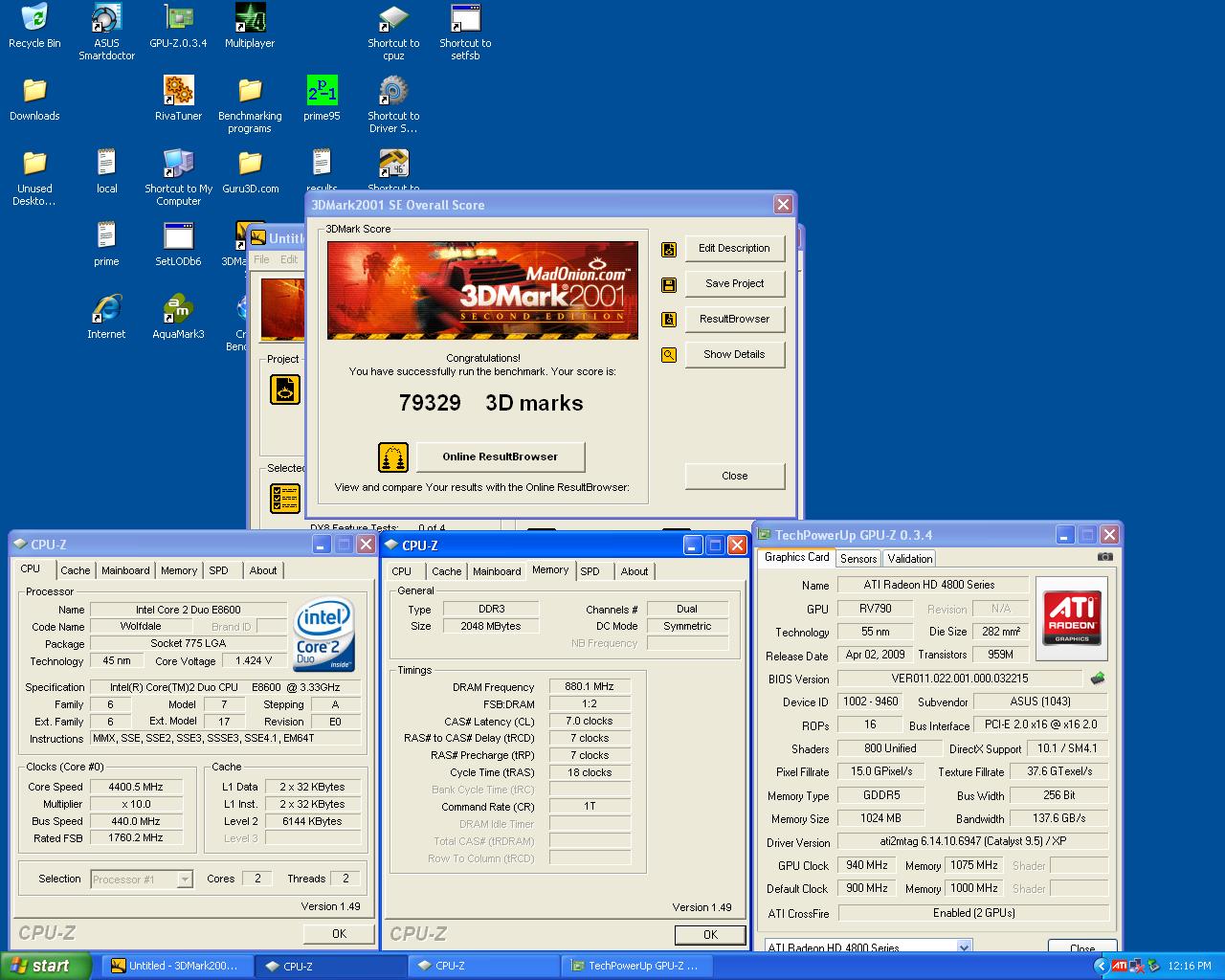This screenshot has height=980, width=1225.
Task: Click the GPU-Z BIOS save chip icon
Action: coord(1098,679)
